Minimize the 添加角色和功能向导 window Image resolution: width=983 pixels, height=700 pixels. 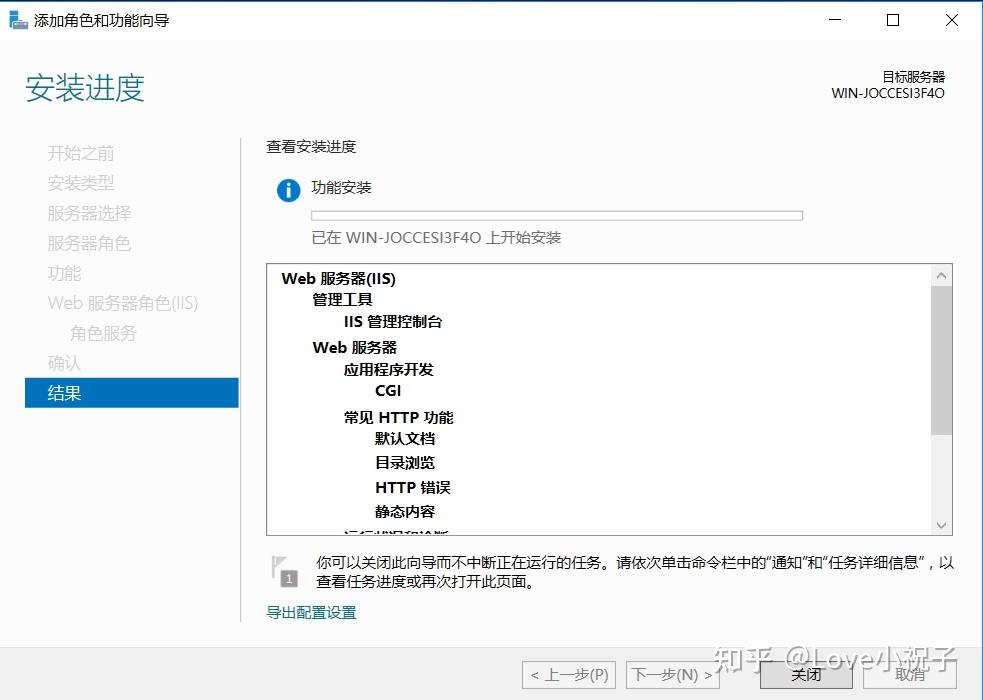coord(835,20)
